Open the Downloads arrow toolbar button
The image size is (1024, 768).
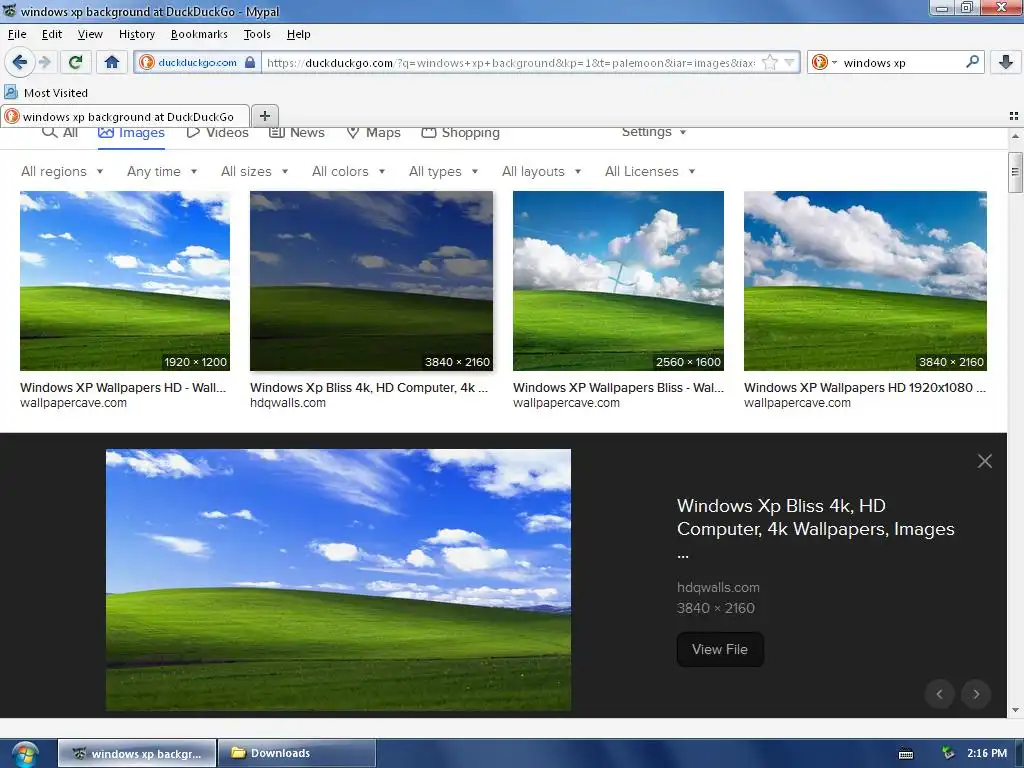[x=1006, y=63]
